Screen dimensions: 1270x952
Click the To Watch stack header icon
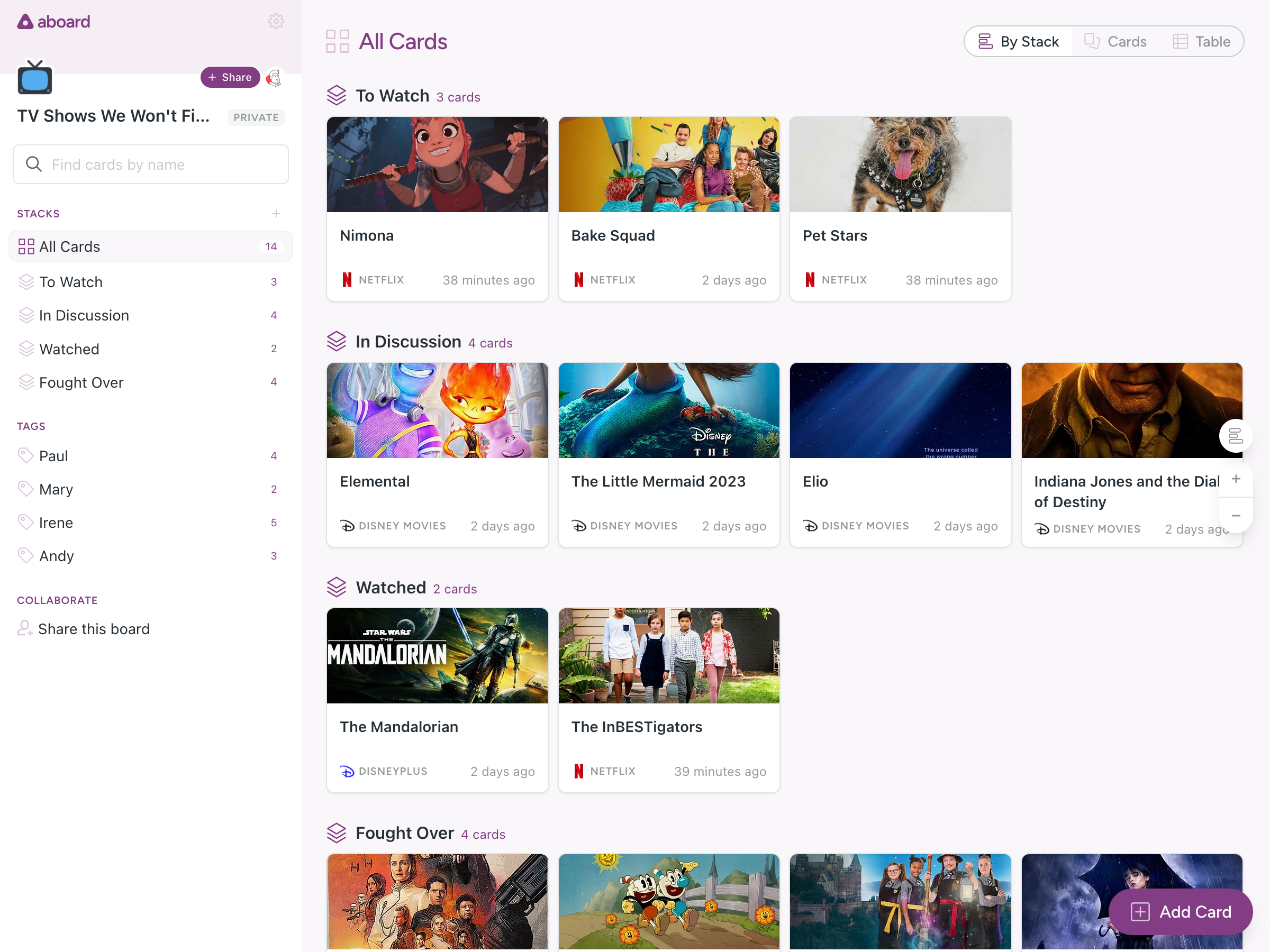pyautogui.click(x=337, y=95)
